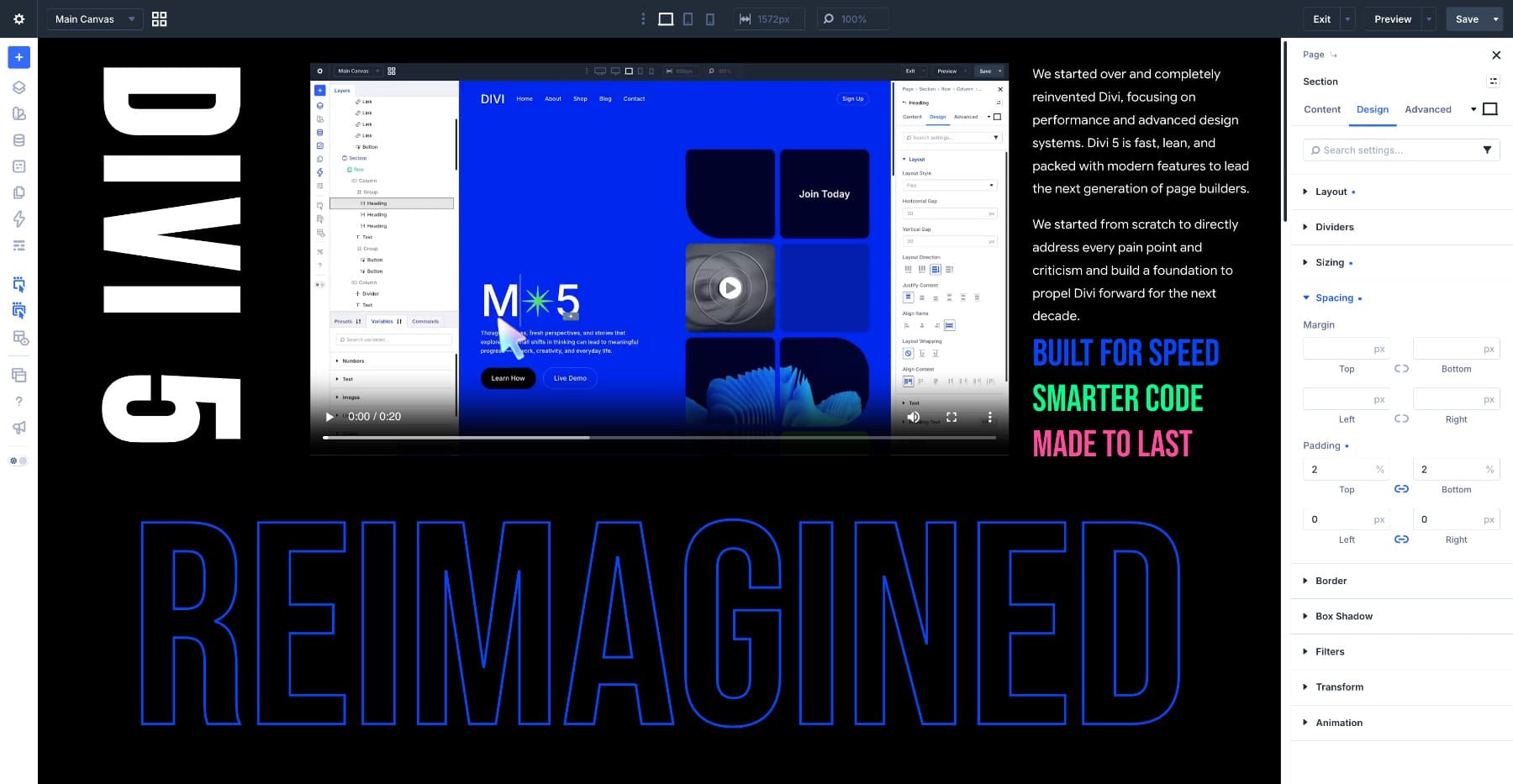This screenshot has height=784, width=1513.
Task: Mute the embedded video audio
Action: [914, 417]
